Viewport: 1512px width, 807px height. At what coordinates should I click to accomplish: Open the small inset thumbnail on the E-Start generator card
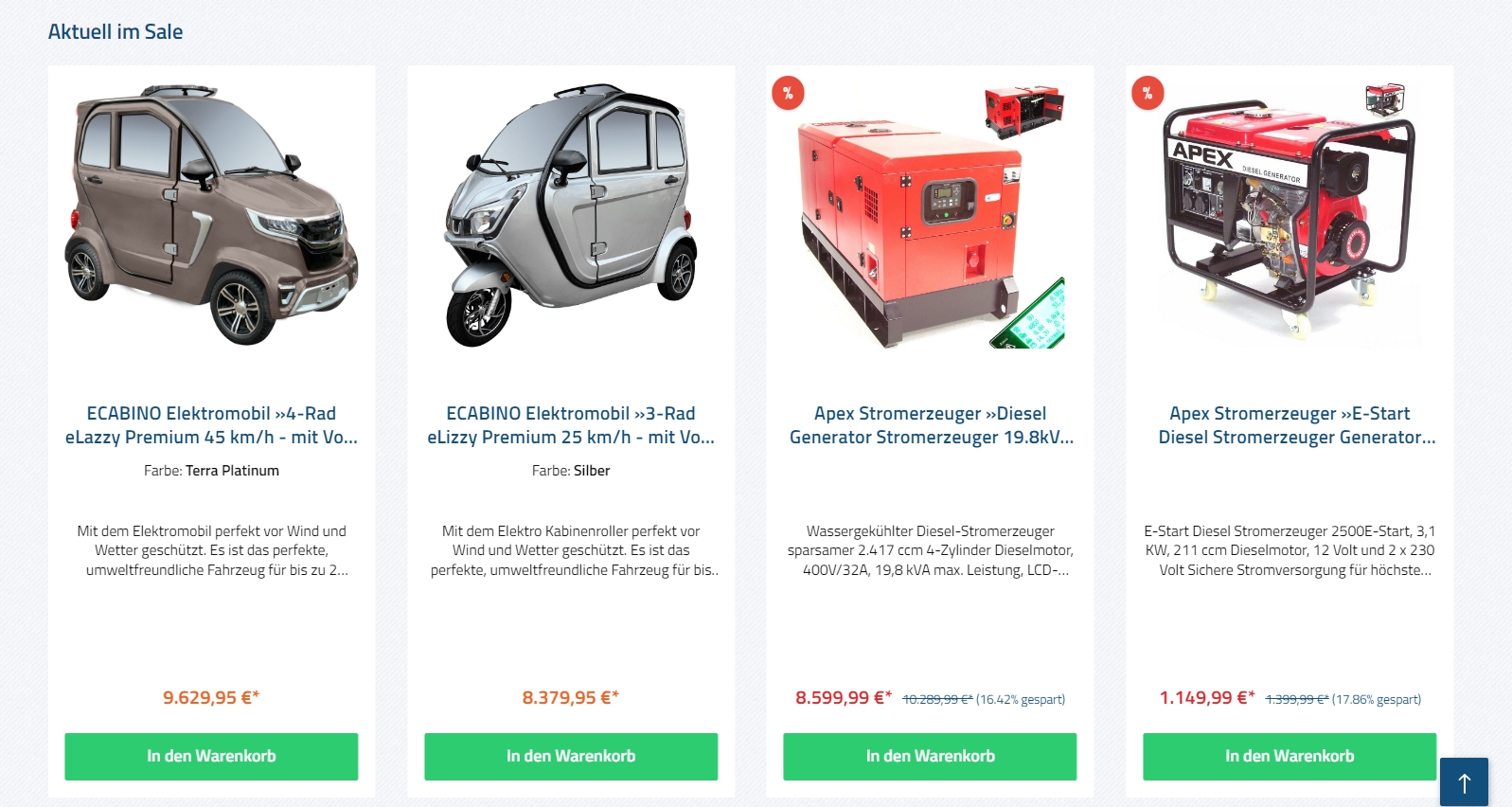pos(1384,99)
